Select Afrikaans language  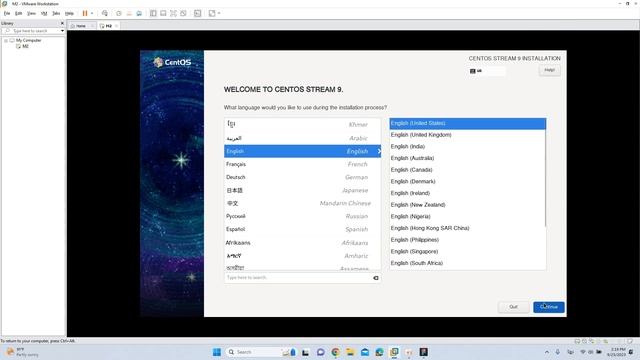coord(302,242)
